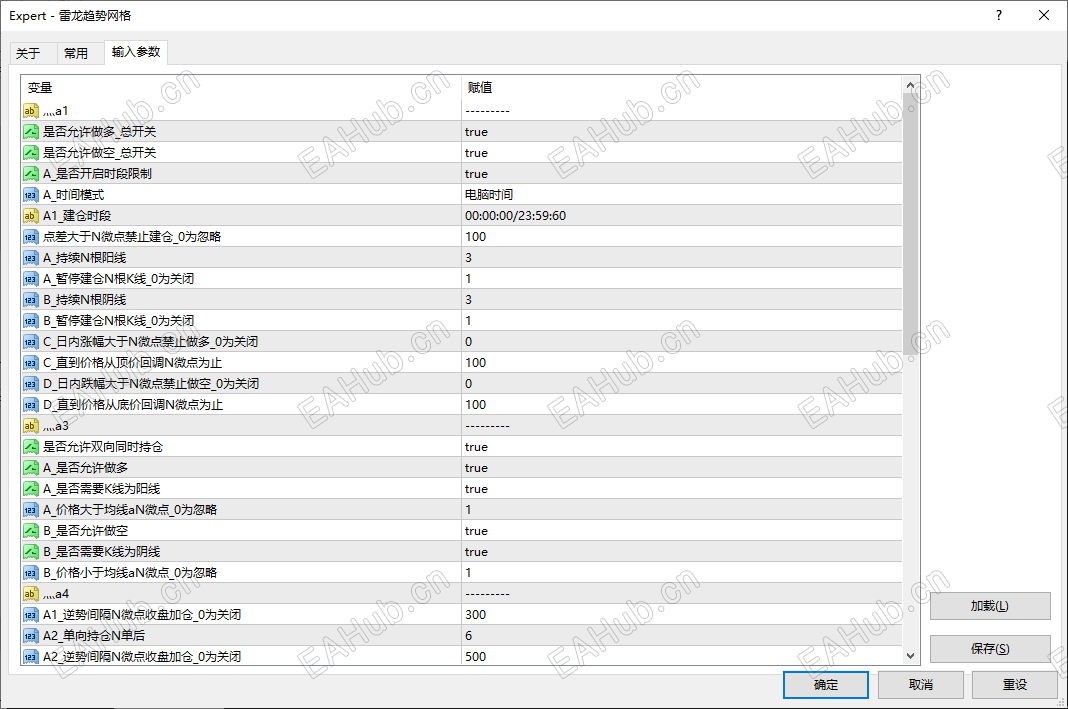Viewport: 1068px width, 709px height.
Task: Click the value 300 for A1_逆势间隔N微点收盘加仓
Action: point(475,614)
